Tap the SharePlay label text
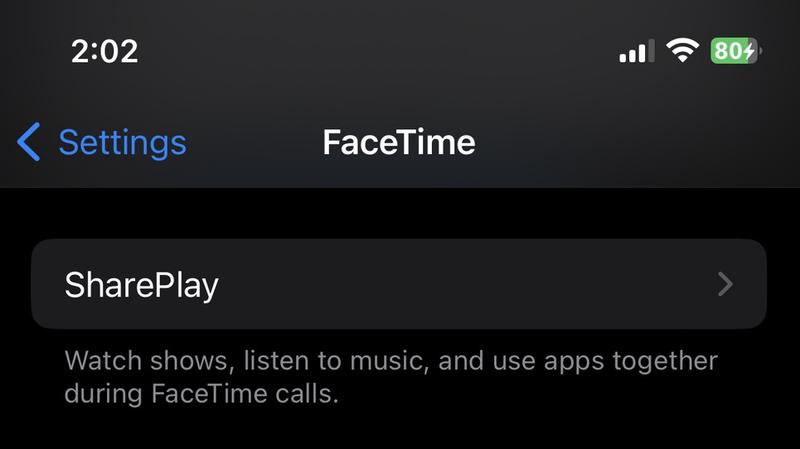Screen dimensions: 800x449 point(141,285)
